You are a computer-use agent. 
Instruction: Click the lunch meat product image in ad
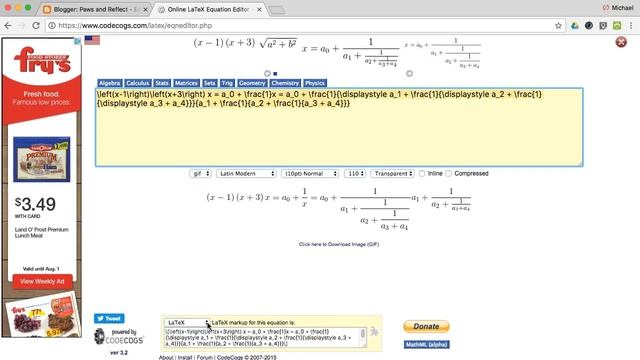click(x=42, y=159)
